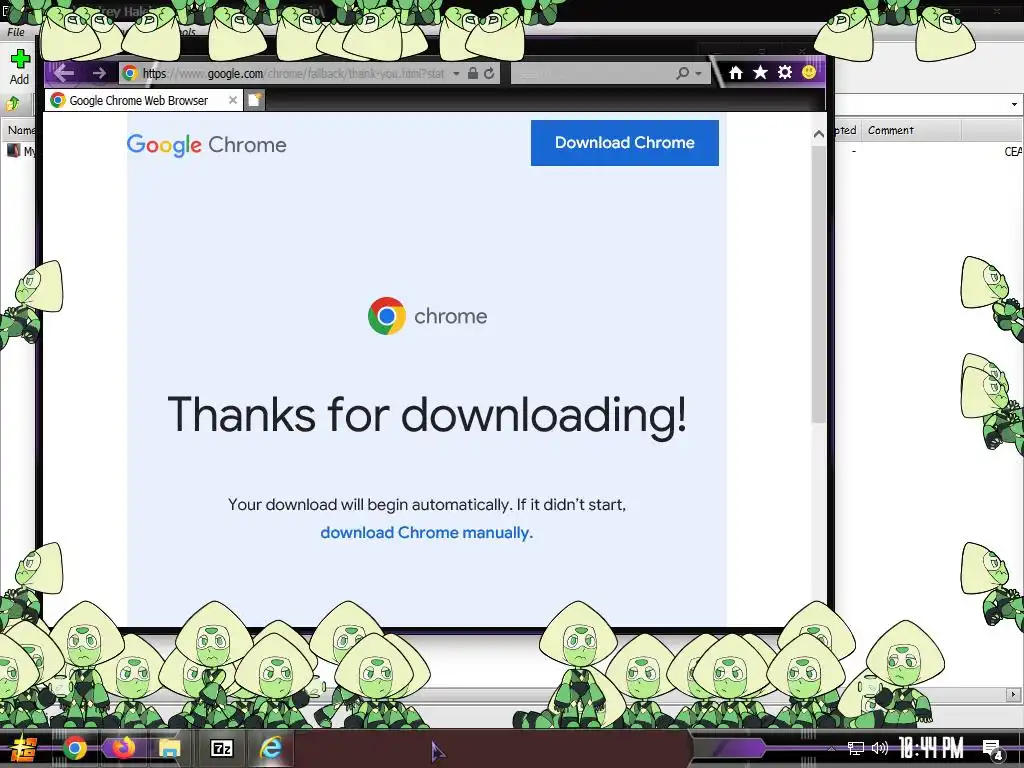1024x768 pixels.
Task: Click the Download Chrome button
Action: tap(624, 142)
